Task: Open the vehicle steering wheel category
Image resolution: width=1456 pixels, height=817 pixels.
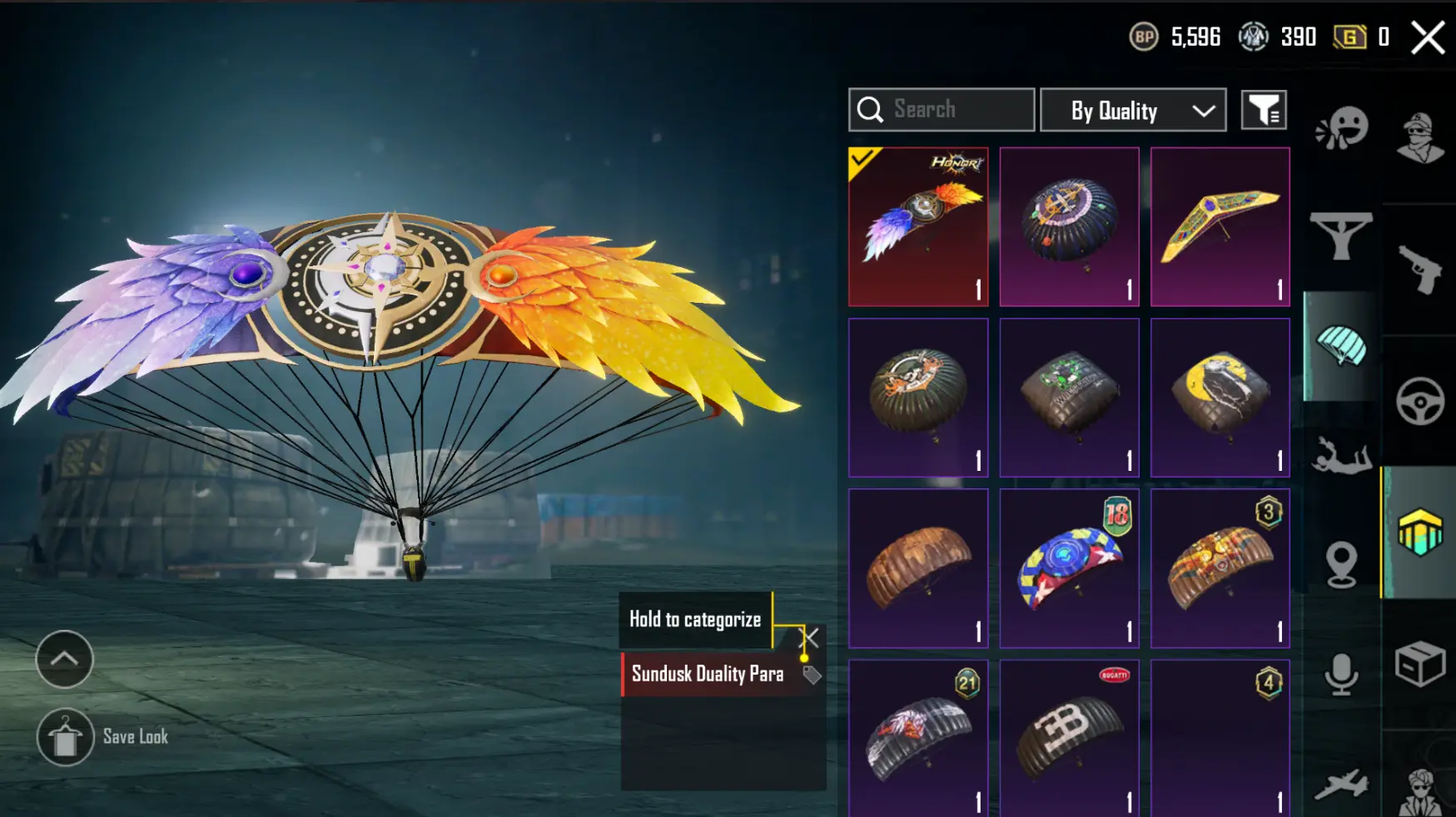Action: 1420,401
